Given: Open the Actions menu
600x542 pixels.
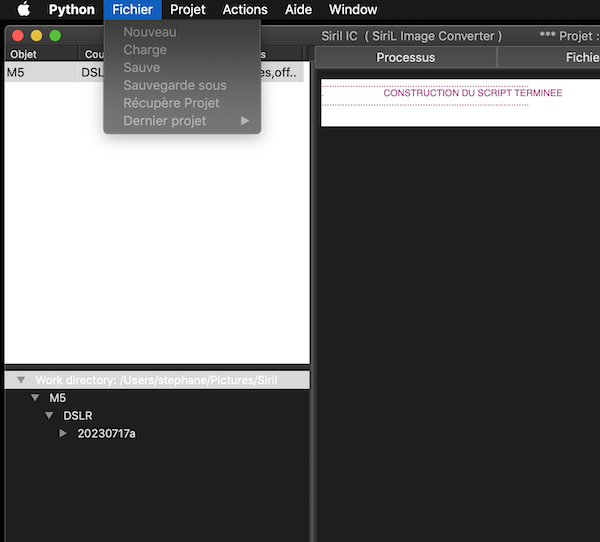Looking at the screenshot, I should click(x=245, y=10).
